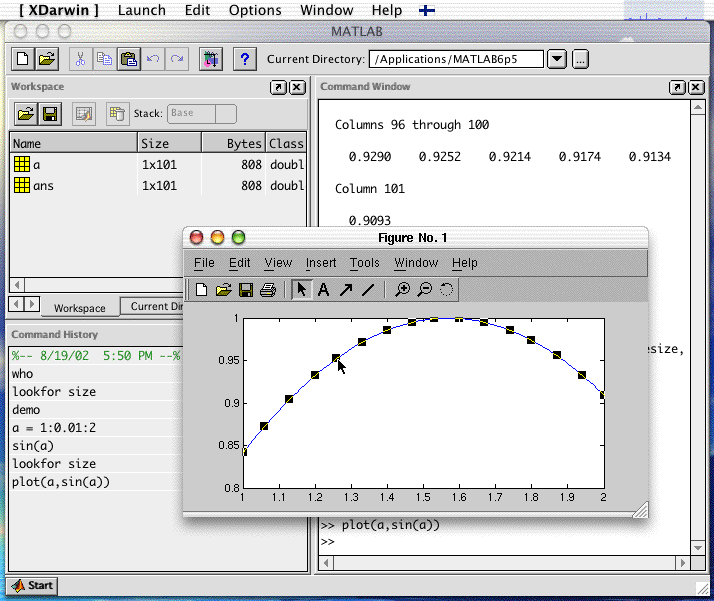Open the Tools menu in Figure window
Screen dimensions: 714x601
pos(364,263)
